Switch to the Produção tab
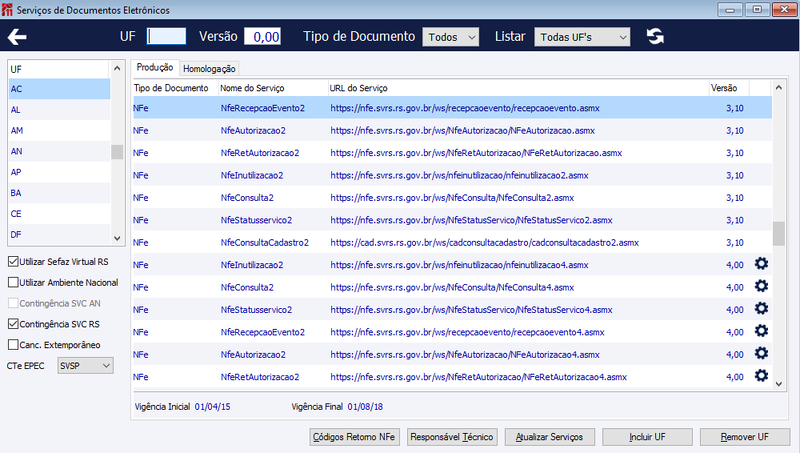800x453 pixels. [x=155, y=67]
